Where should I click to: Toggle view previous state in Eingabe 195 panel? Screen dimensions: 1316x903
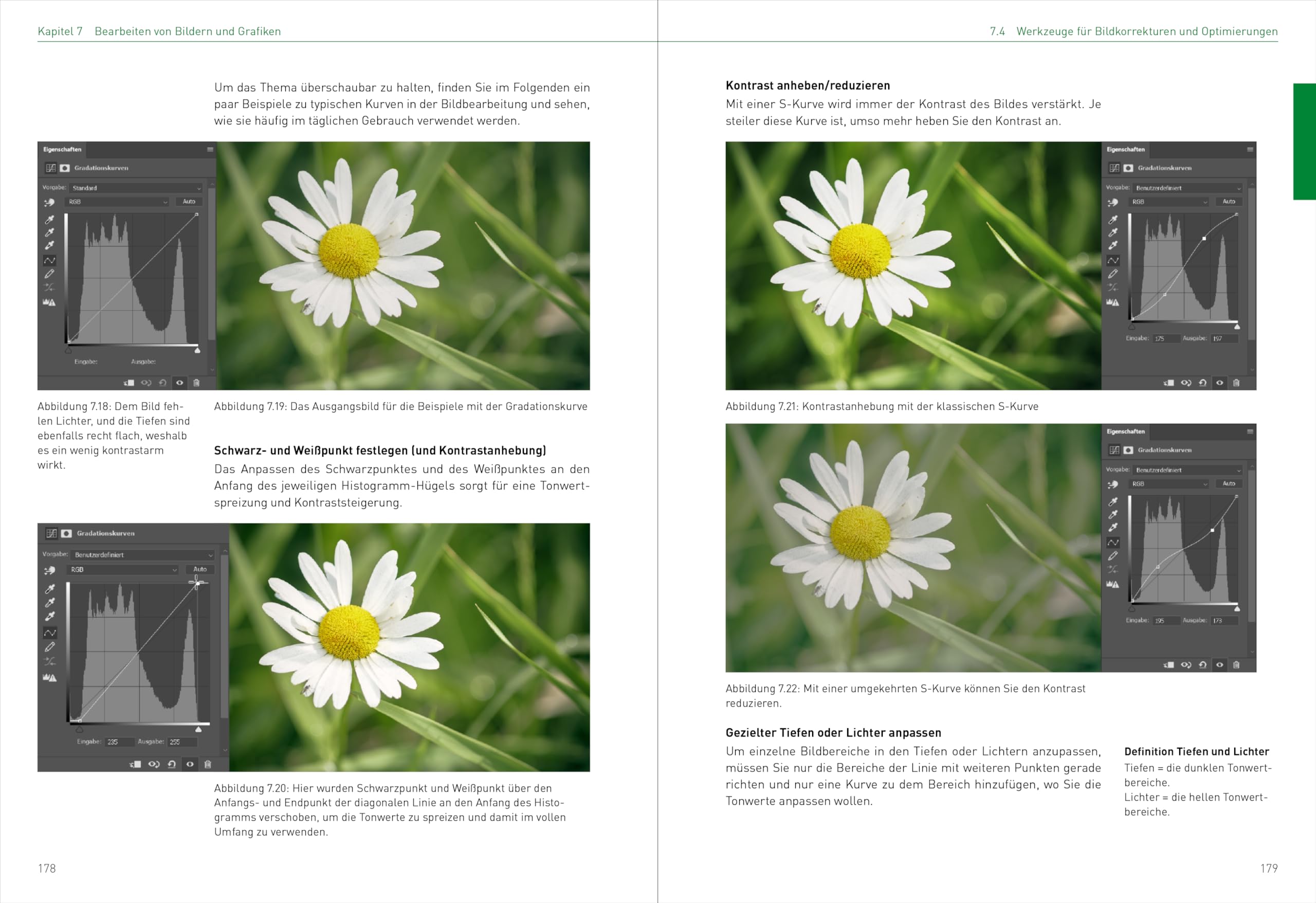[1186, 664]
